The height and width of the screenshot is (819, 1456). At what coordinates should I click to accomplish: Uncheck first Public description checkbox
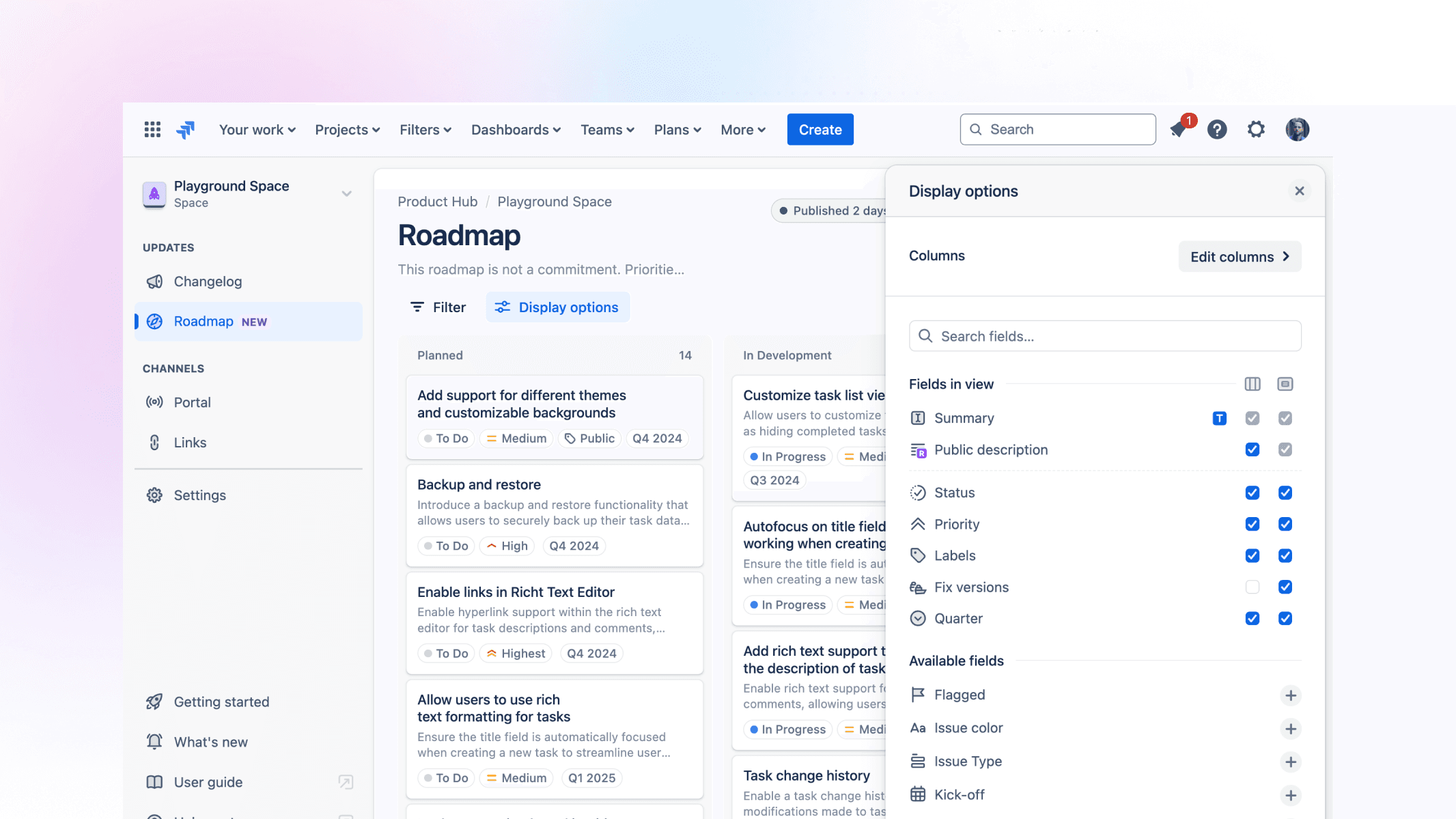(x=1252, y=449)
